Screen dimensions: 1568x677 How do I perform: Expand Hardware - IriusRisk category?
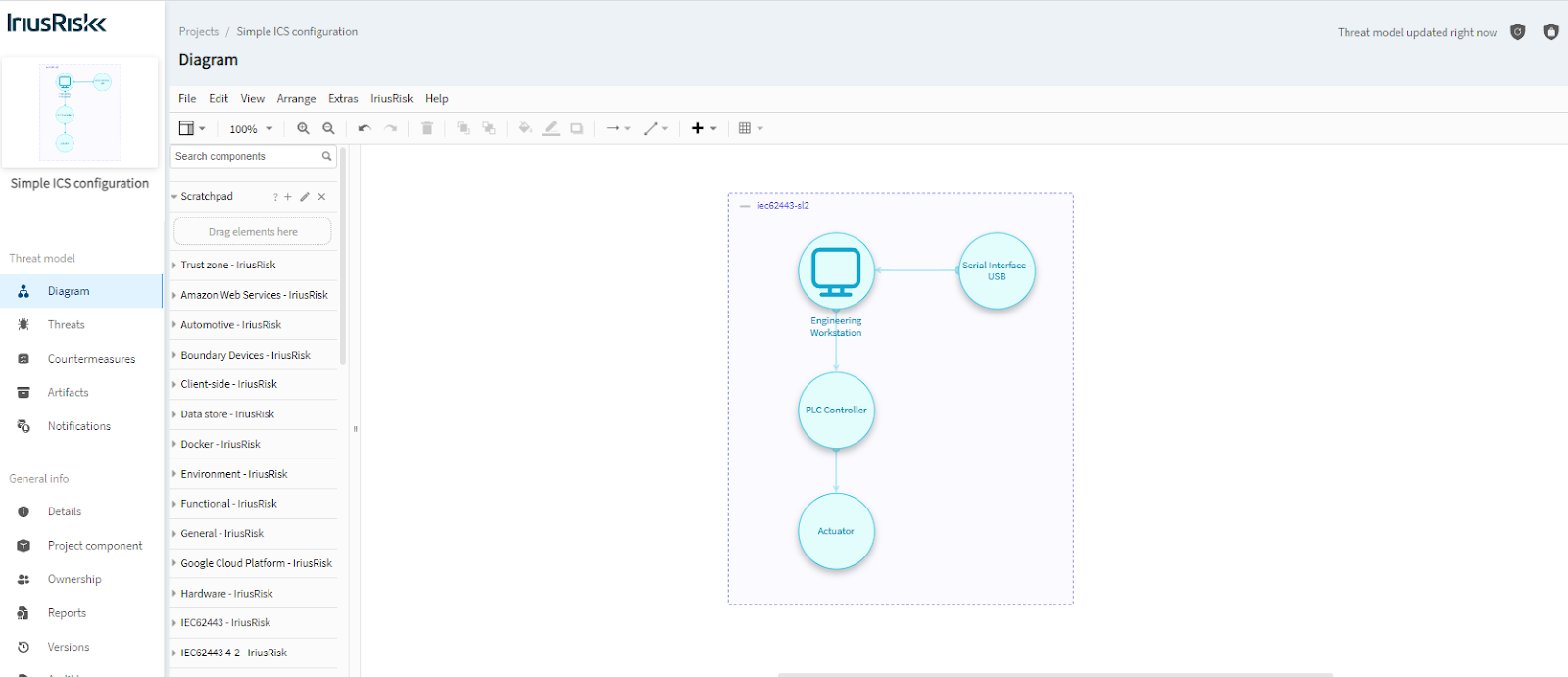[254, 594]
